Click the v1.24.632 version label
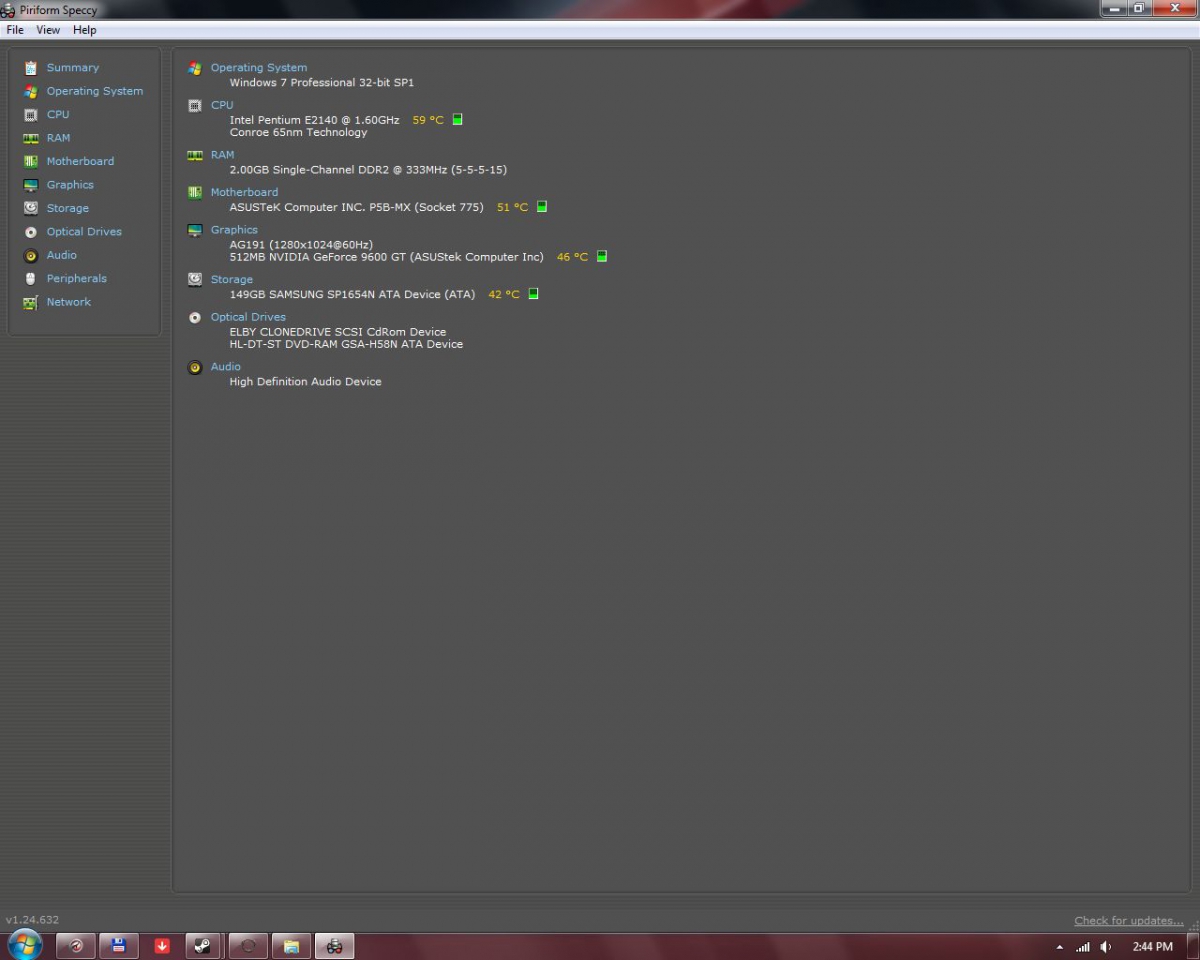Image resolution: width=1200 pixels, height=960 pixels. tap(32, 920)
